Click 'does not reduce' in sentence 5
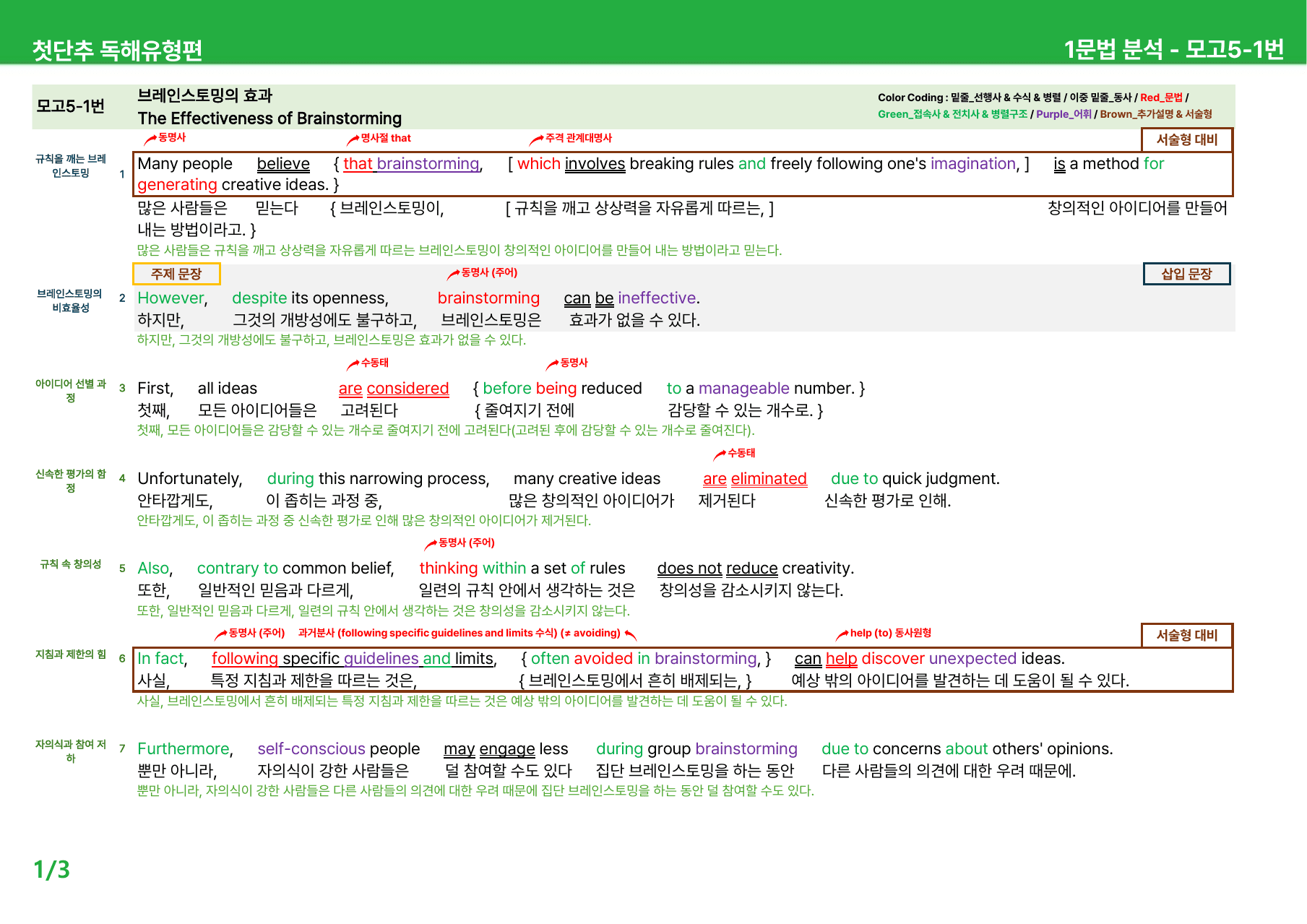 [x=717, y=569]
